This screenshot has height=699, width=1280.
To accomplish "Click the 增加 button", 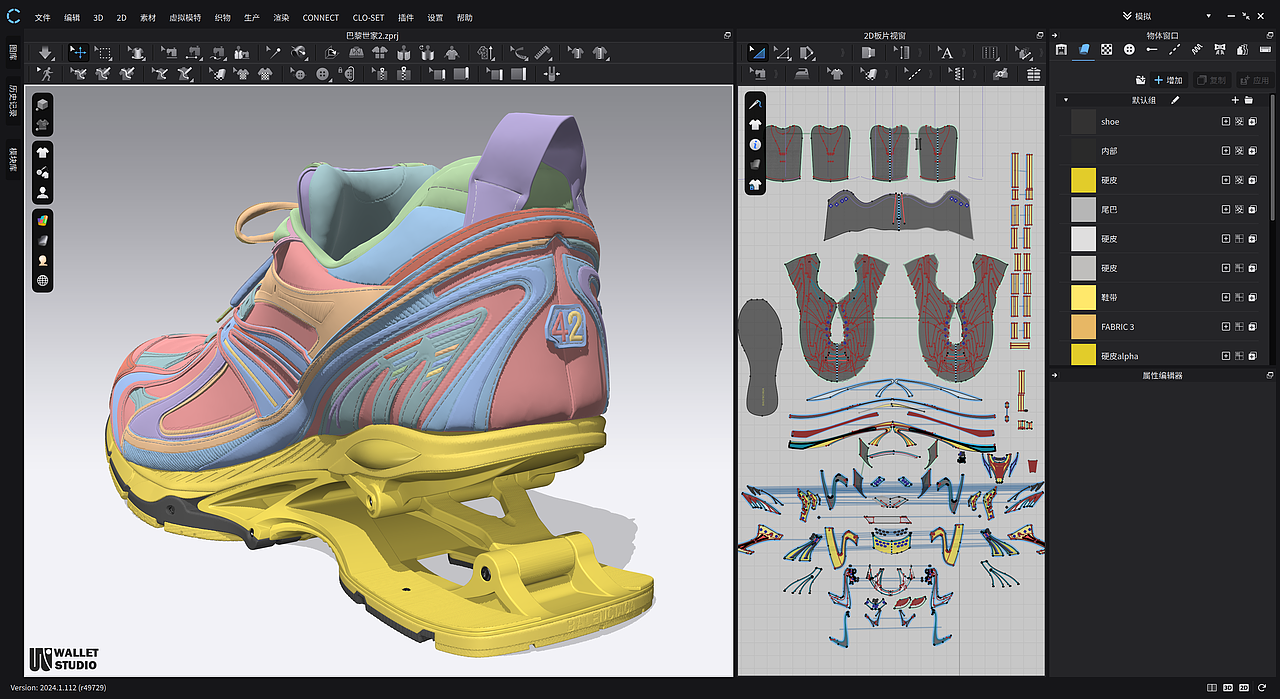I will click(x=1169, y=80).
